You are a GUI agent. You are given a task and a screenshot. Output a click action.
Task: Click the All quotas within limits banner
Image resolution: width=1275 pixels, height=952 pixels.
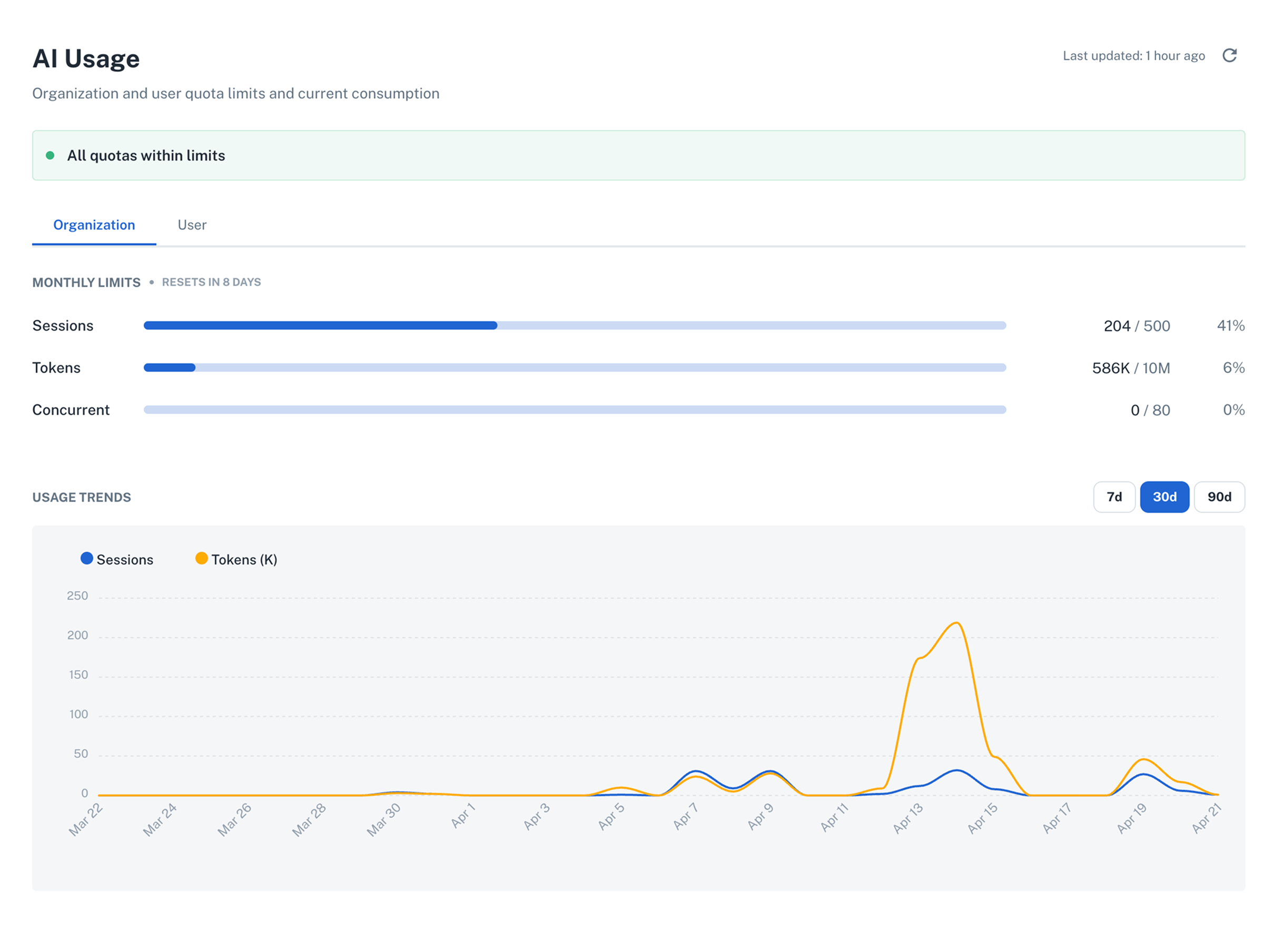click(x=637, y=154)
